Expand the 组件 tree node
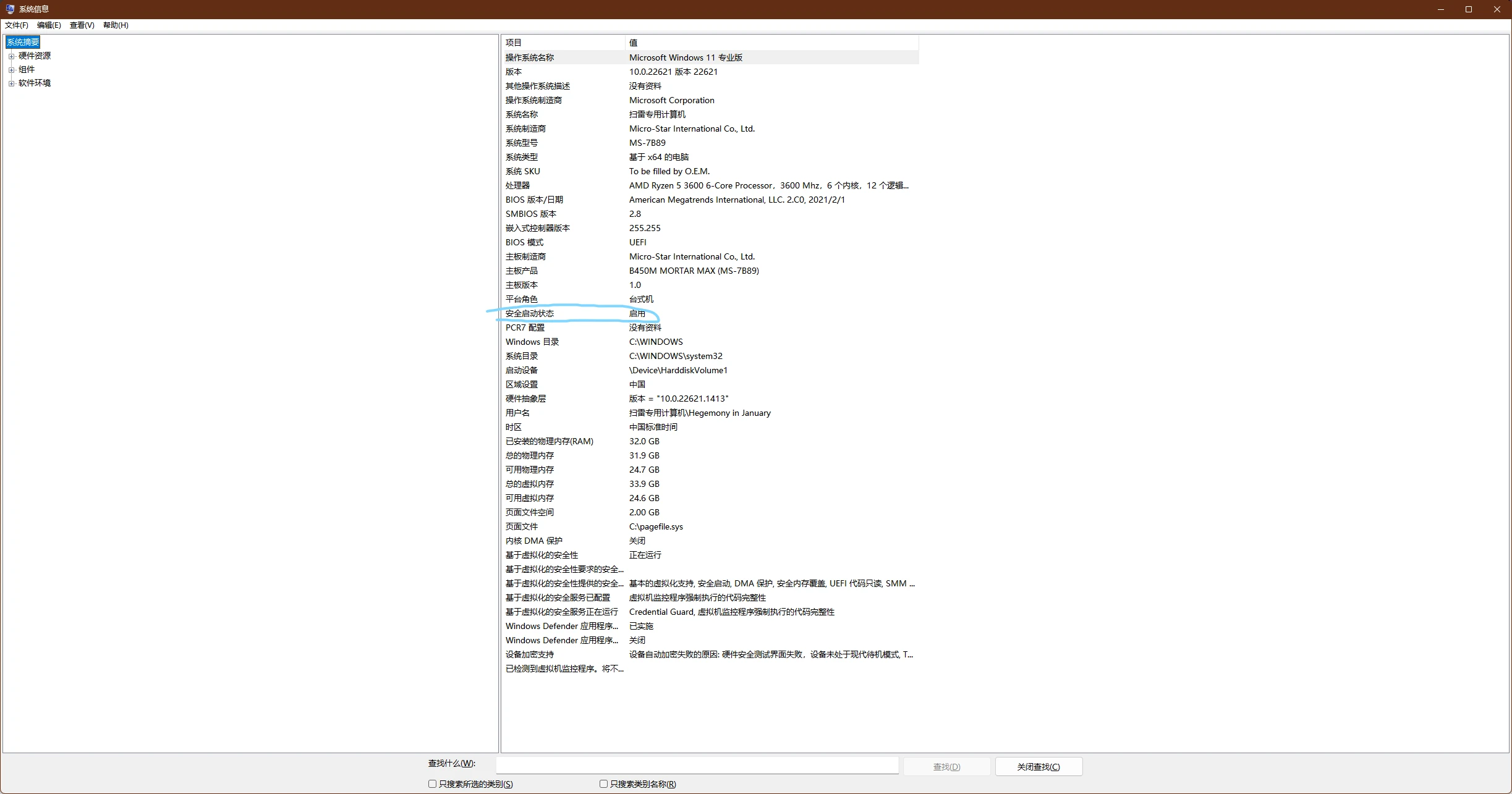 point(11,70)
